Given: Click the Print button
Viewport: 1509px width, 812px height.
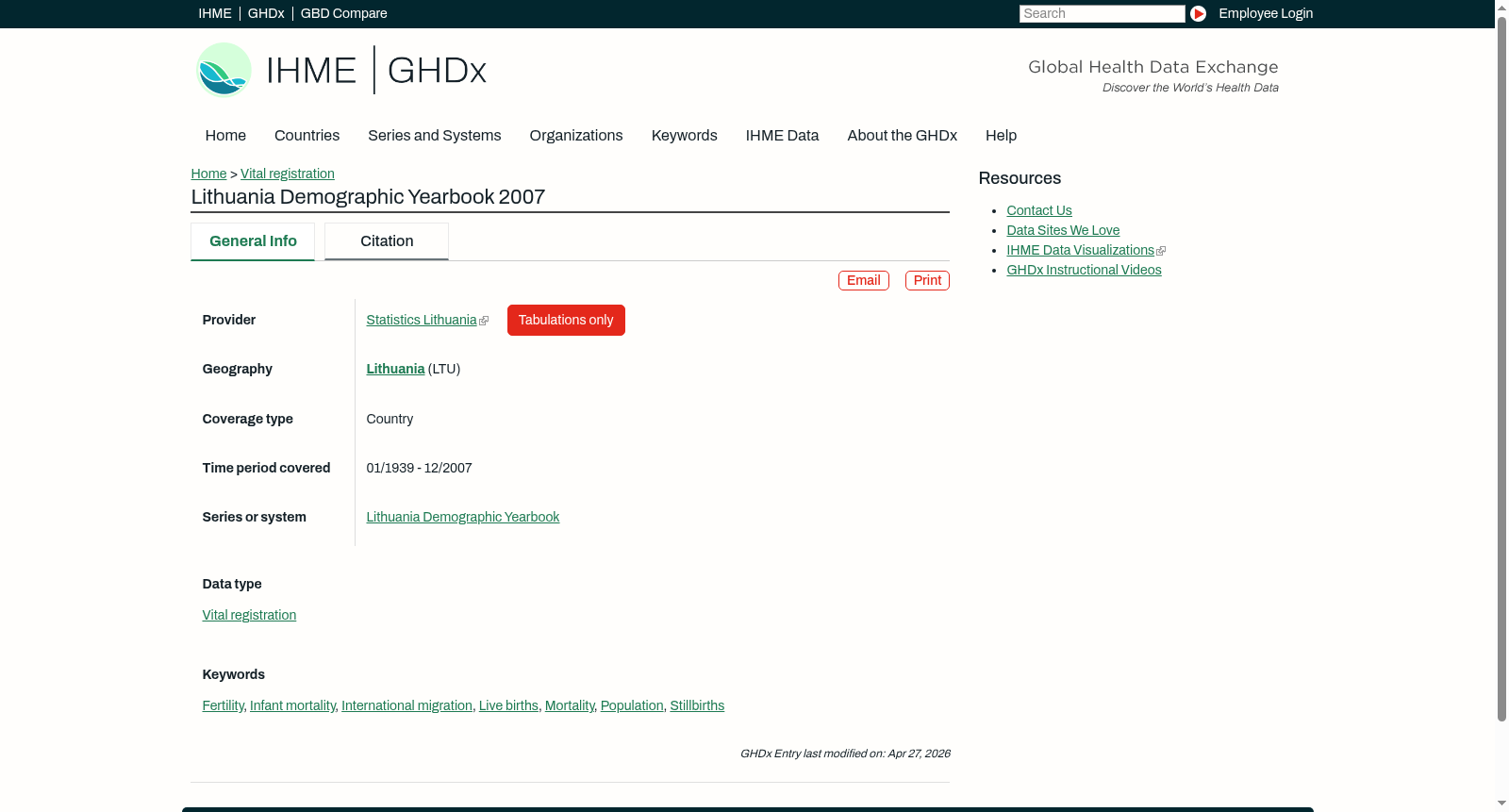Looking at the screenshot, I should [927, 280].
